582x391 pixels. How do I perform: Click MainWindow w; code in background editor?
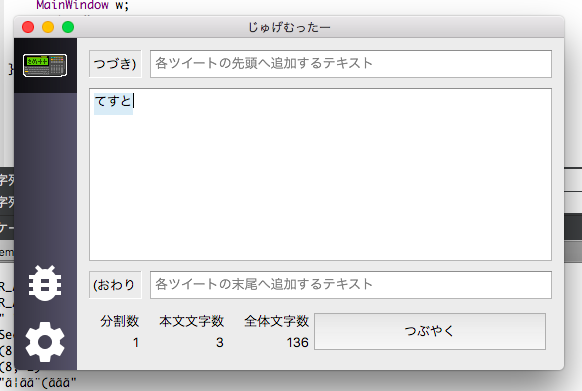click(x=82, y=5)
